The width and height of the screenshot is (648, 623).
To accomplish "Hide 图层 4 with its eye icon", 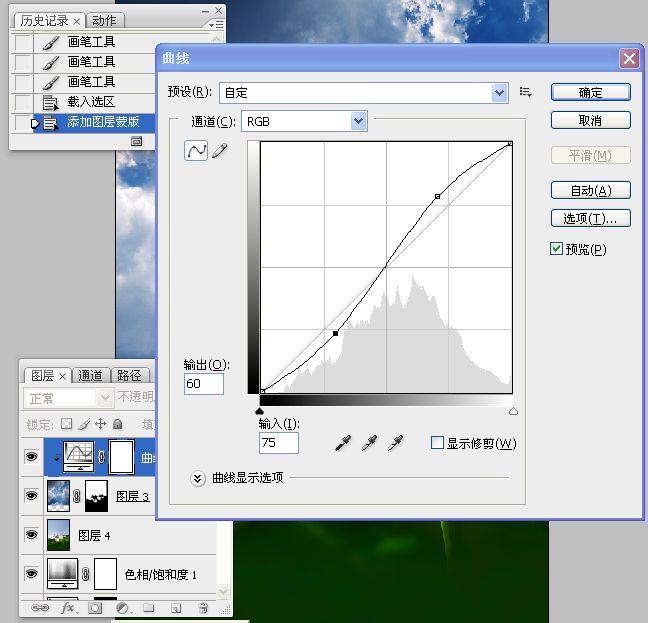I will 31,535.
